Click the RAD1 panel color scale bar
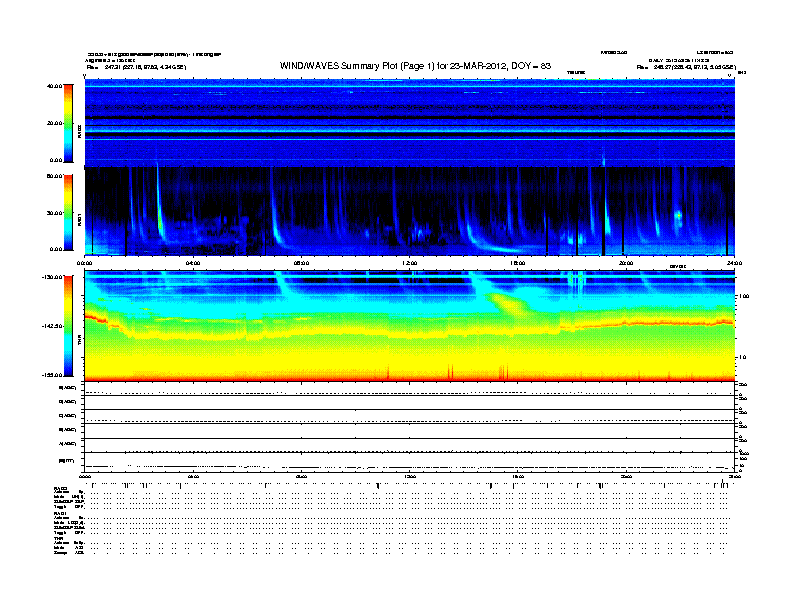The height and width of the screenshot is (612, 792). [x=68, y=212]
